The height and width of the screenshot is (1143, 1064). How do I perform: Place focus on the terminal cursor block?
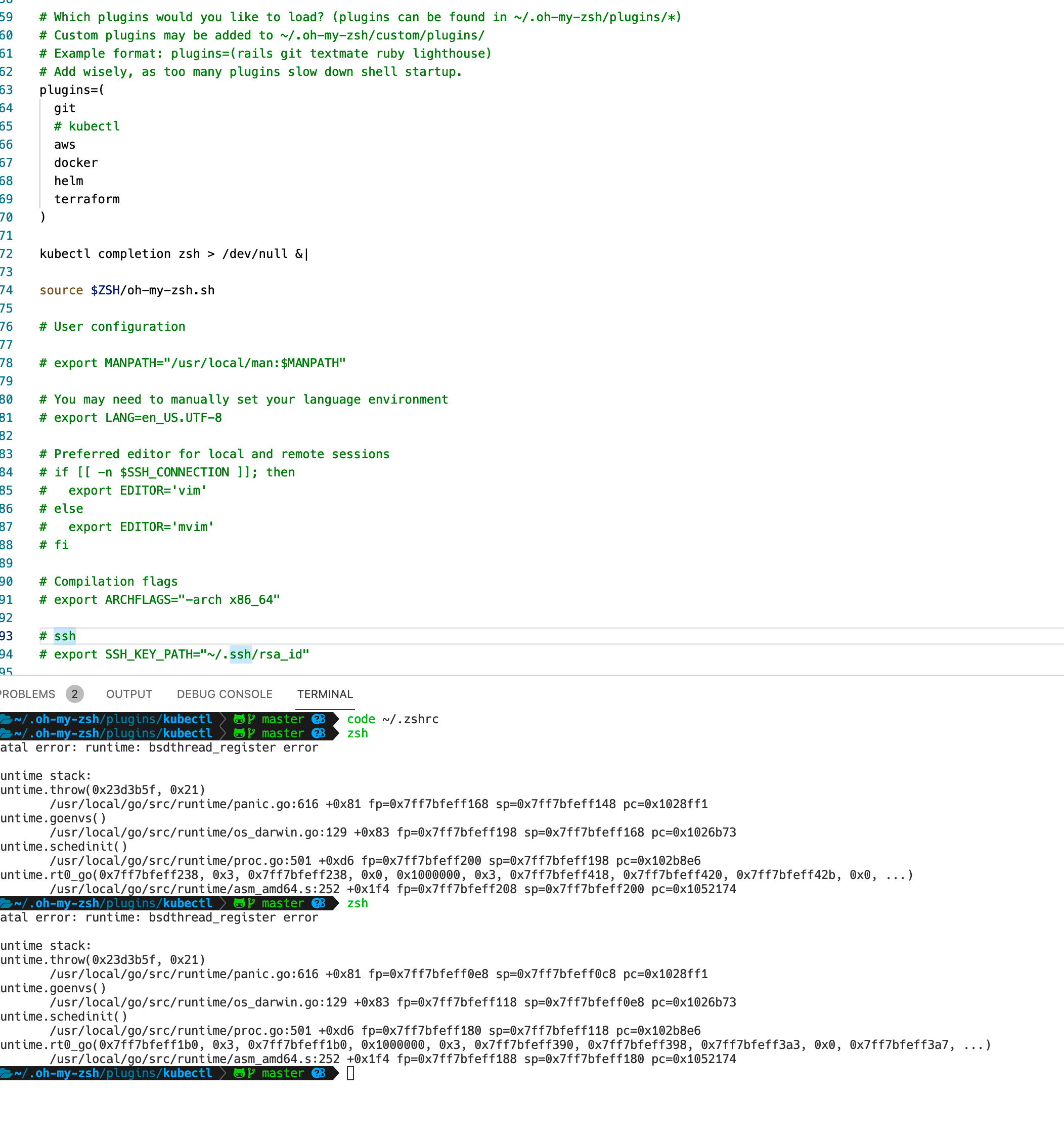click(x=350, y=1073)
